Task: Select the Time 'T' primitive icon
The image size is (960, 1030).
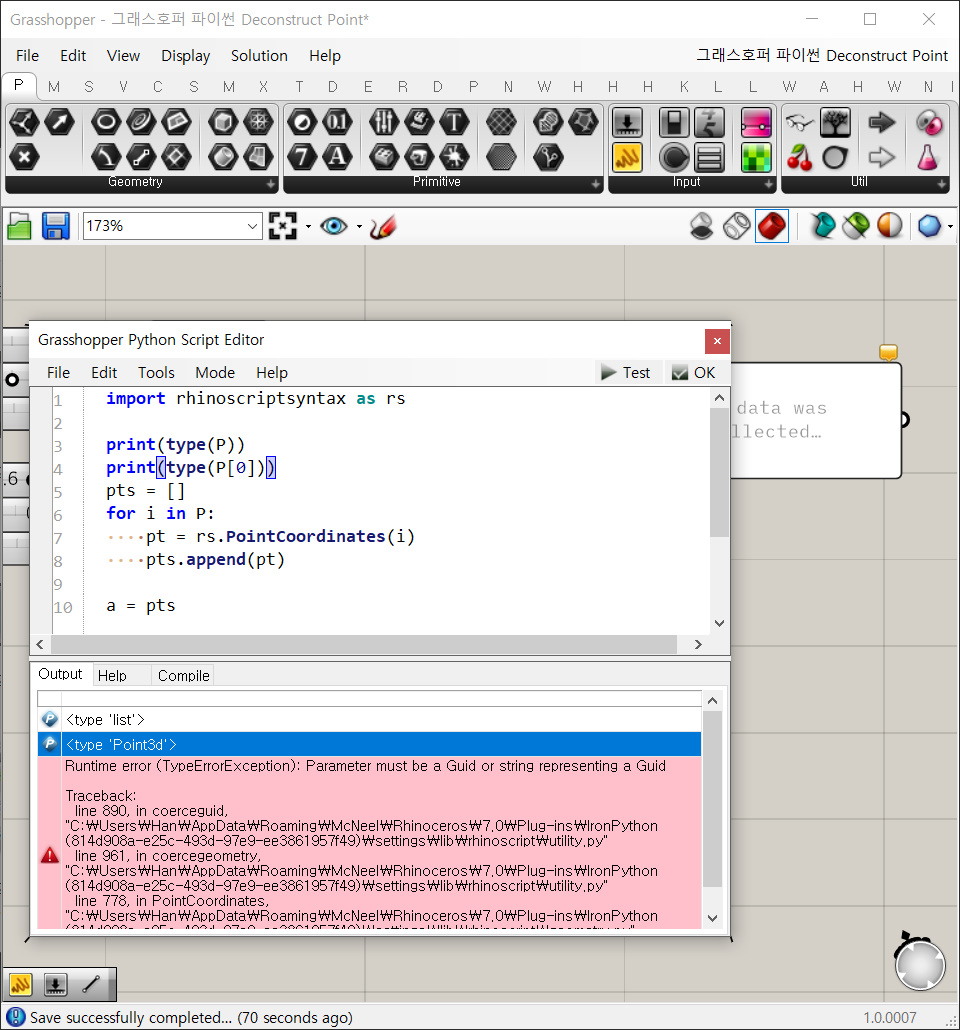Action: click(454, 122)
